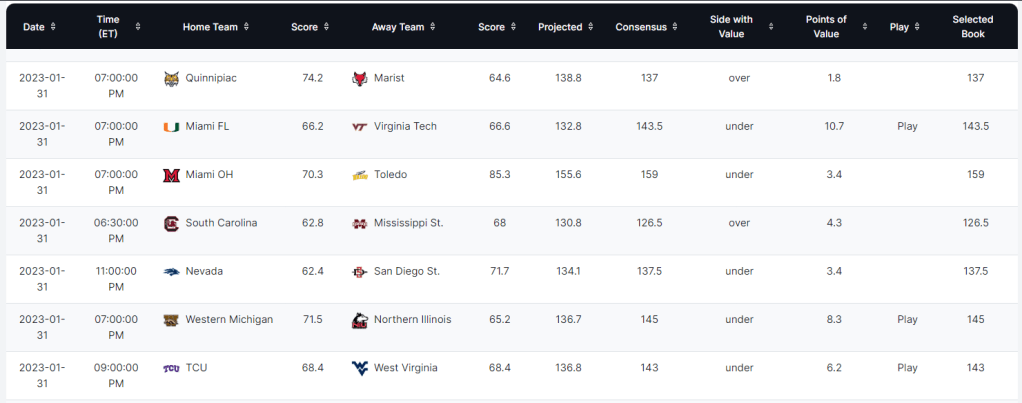Click the Miami FL team logo

171,127
